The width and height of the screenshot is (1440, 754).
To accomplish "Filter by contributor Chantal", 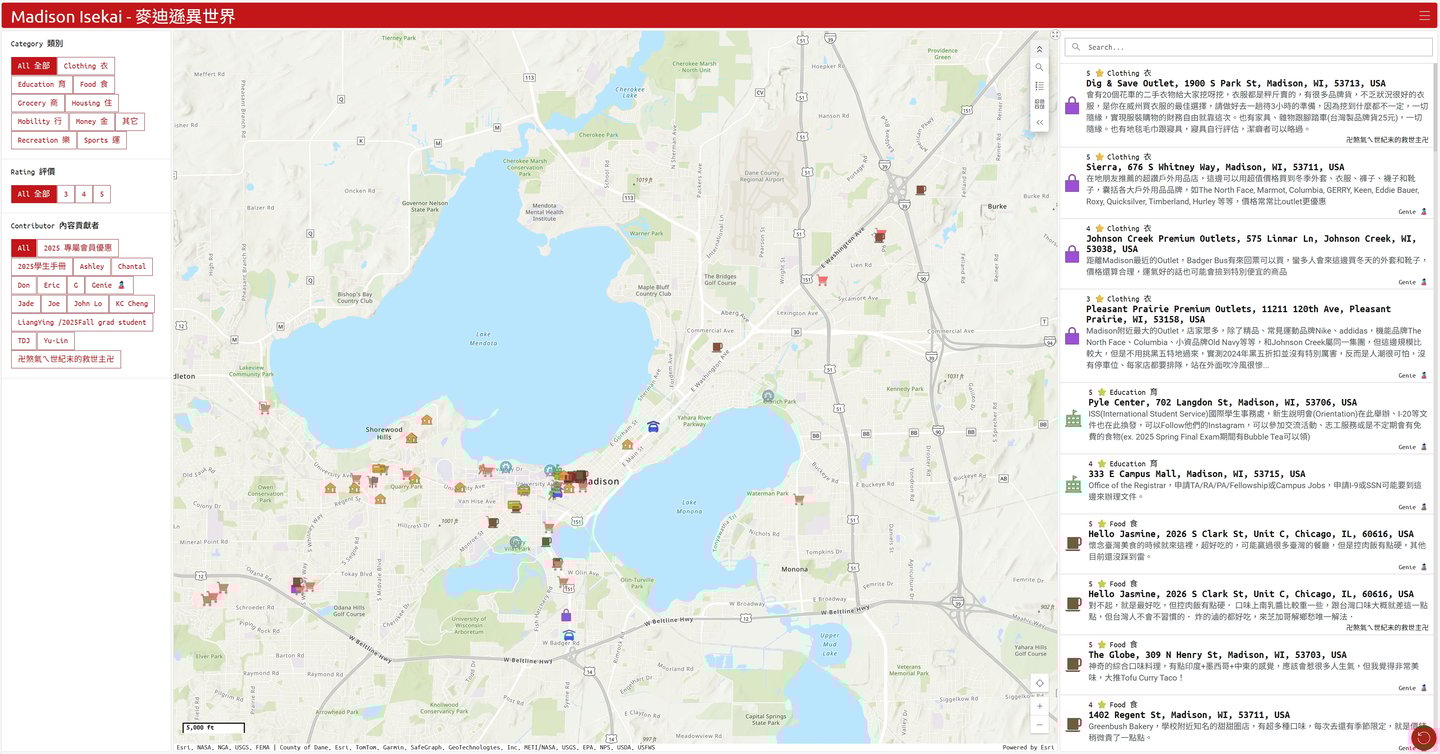I will 132,266.
